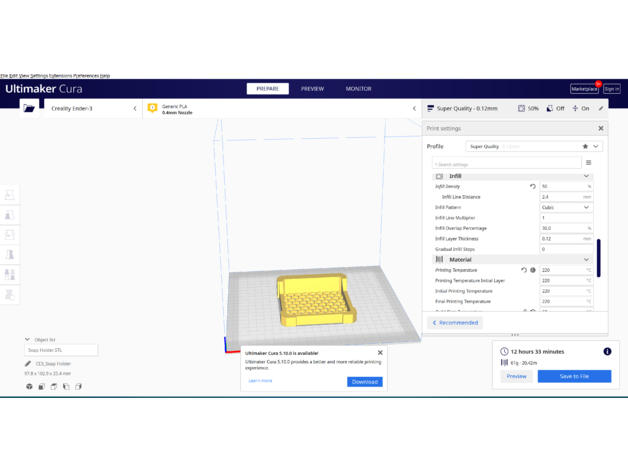
Task: Click the Save to File button
Action: [574, 376]
